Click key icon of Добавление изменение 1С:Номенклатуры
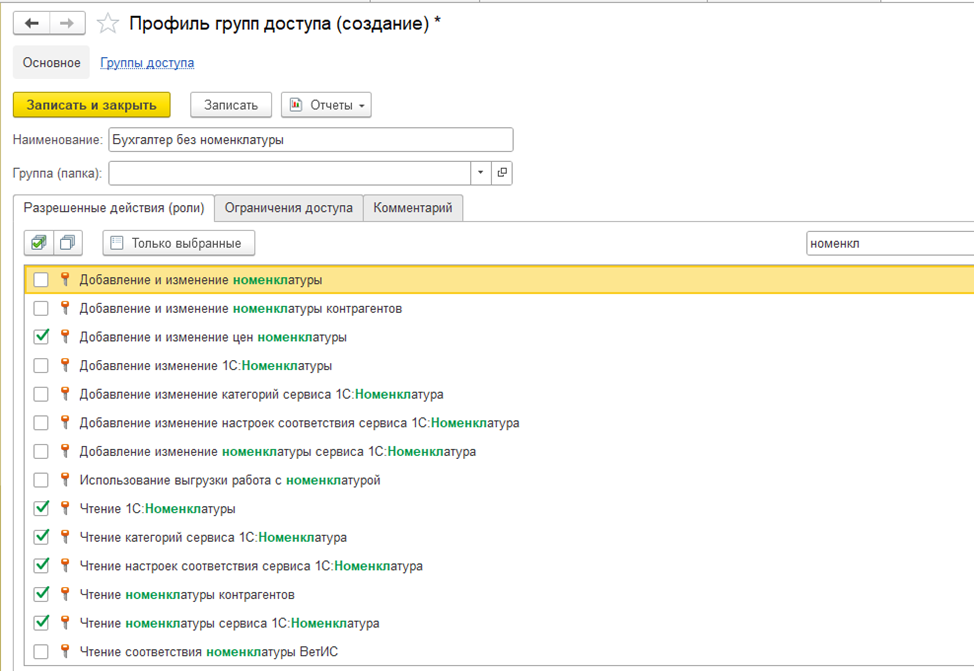The image size is (974, 671). [x=65, y=365]
